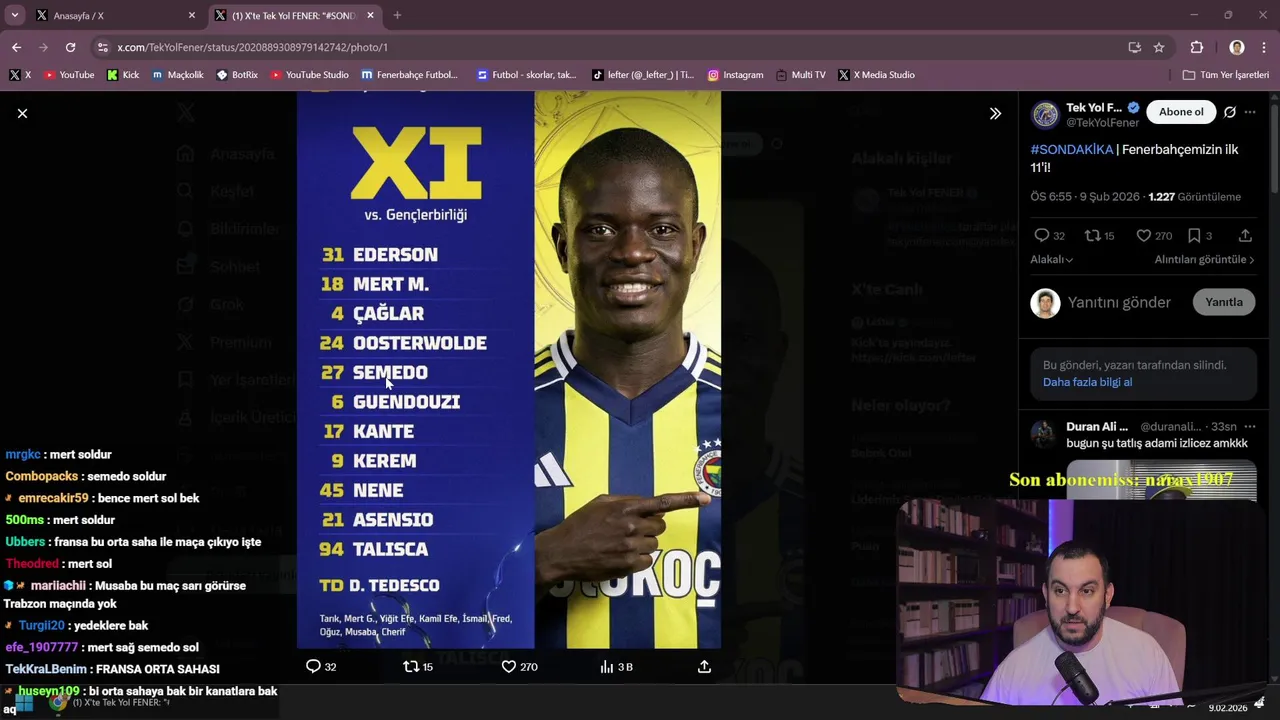Screen dimensions: 1280x720
Task: Expand the Tüm Yer İşaretleri folder
Action: point(1225,75)
